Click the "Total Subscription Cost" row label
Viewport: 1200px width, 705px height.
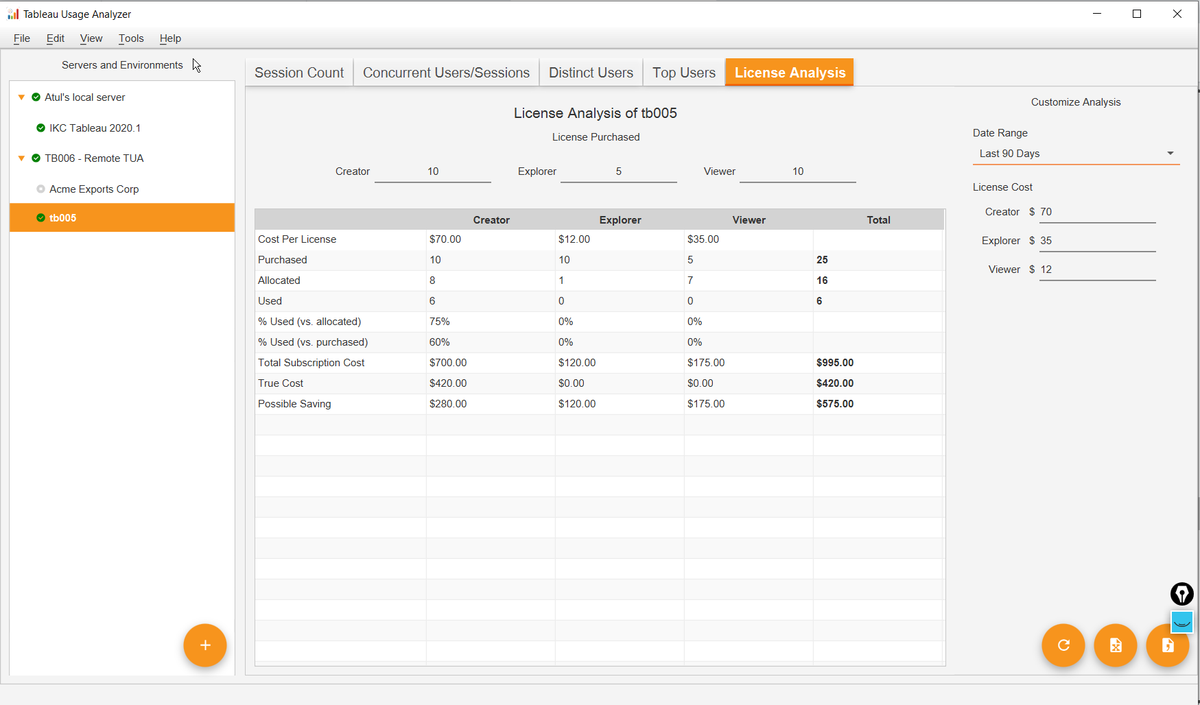pos(311,363)
